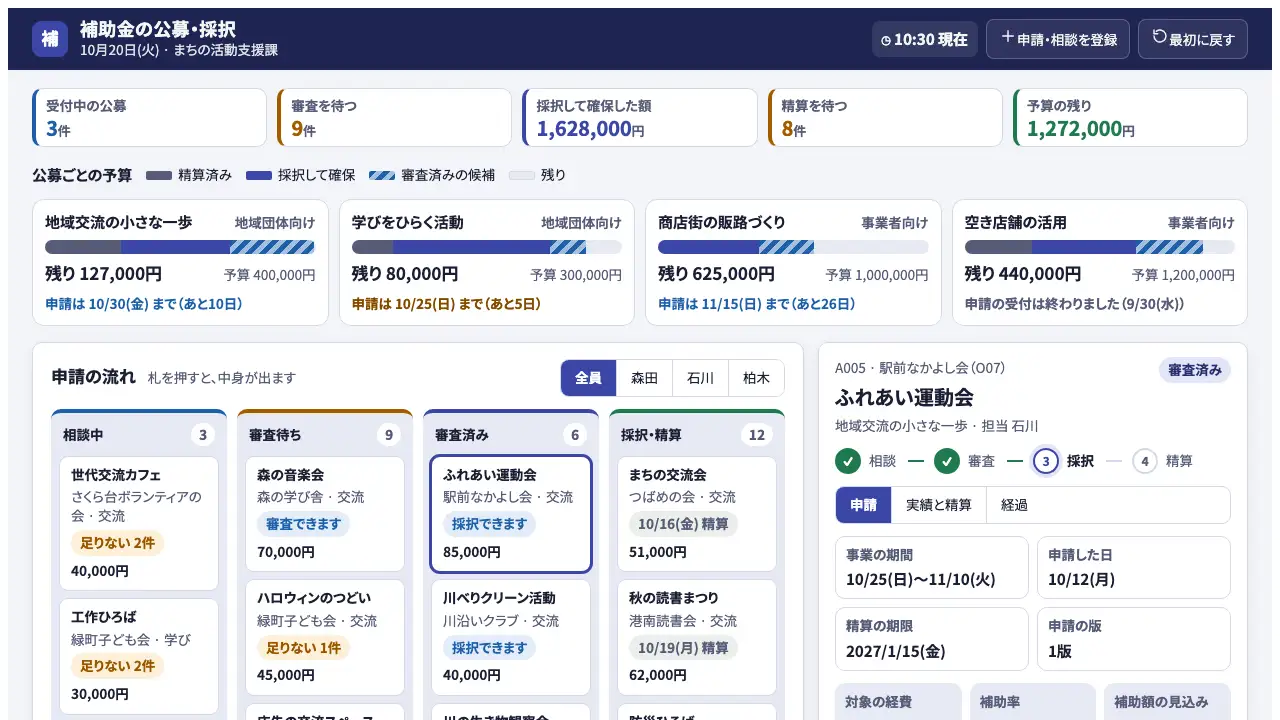
Task: Click the budget bar for 商店街の販路づくり
Action: coord(793,247)
